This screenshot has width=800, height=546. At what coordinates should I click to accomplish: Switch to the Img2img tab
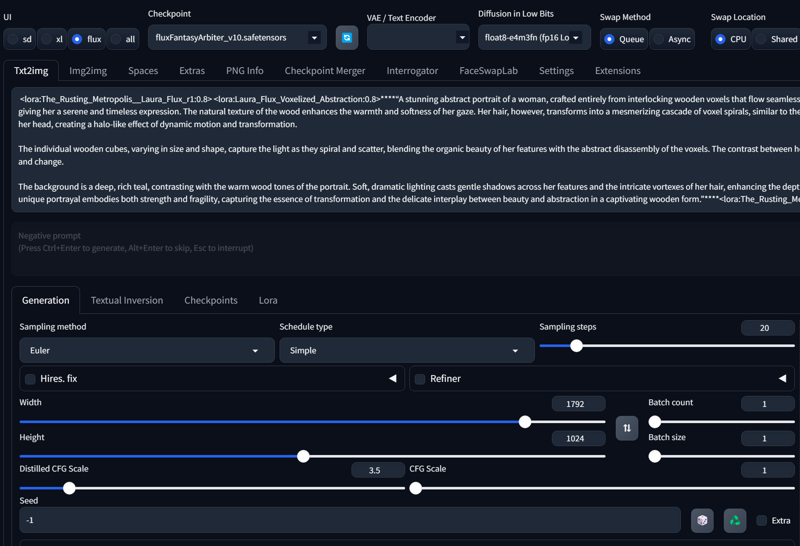[88, 71]
